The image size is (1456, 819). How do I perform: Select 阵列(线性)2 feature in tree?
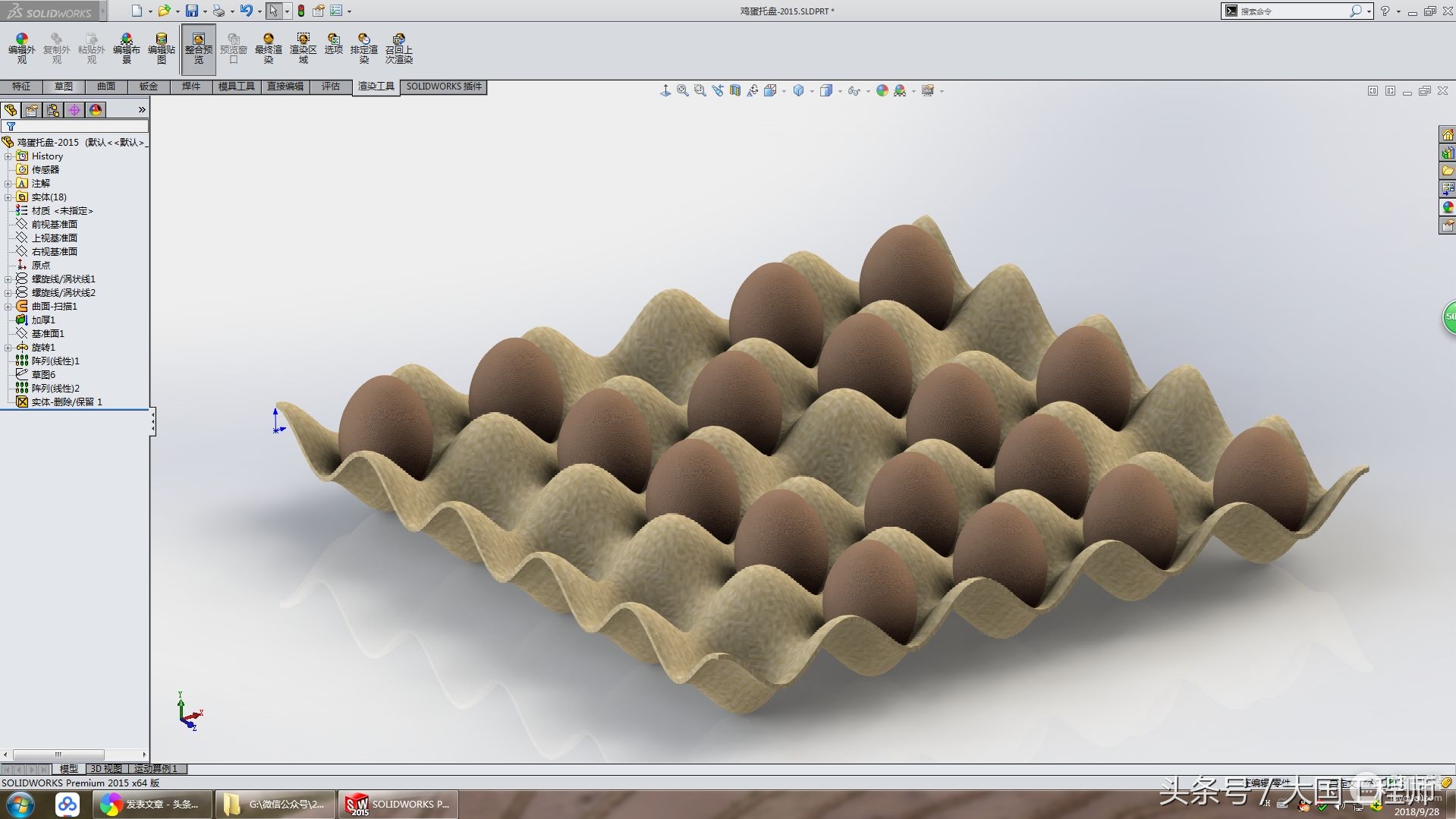pyautogui.click(x=55, y=389)
